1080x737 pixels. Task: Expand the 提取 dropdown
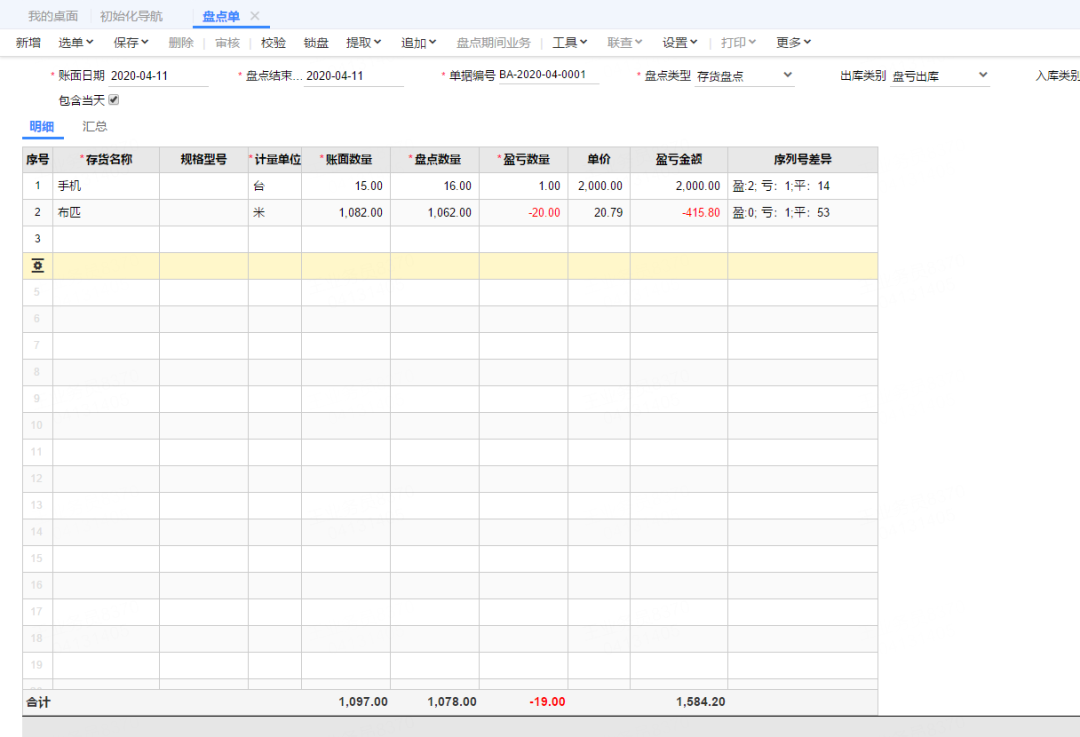tap(363, 43)
